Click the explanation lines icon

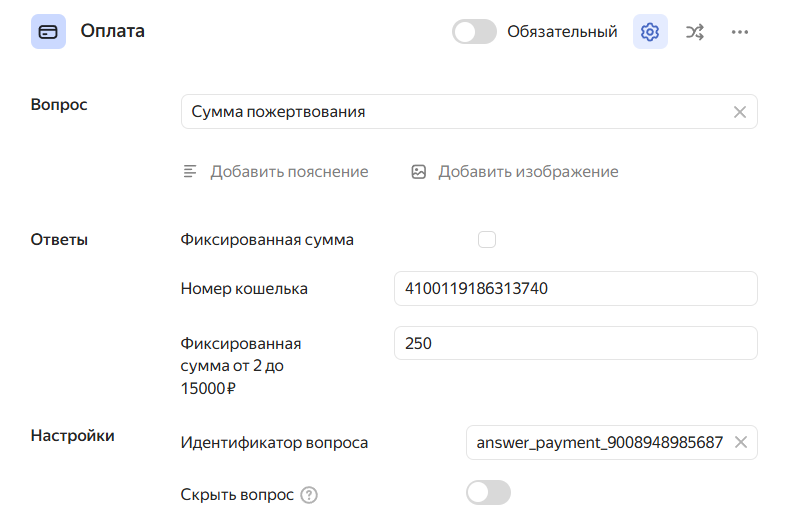coord(190,171)
